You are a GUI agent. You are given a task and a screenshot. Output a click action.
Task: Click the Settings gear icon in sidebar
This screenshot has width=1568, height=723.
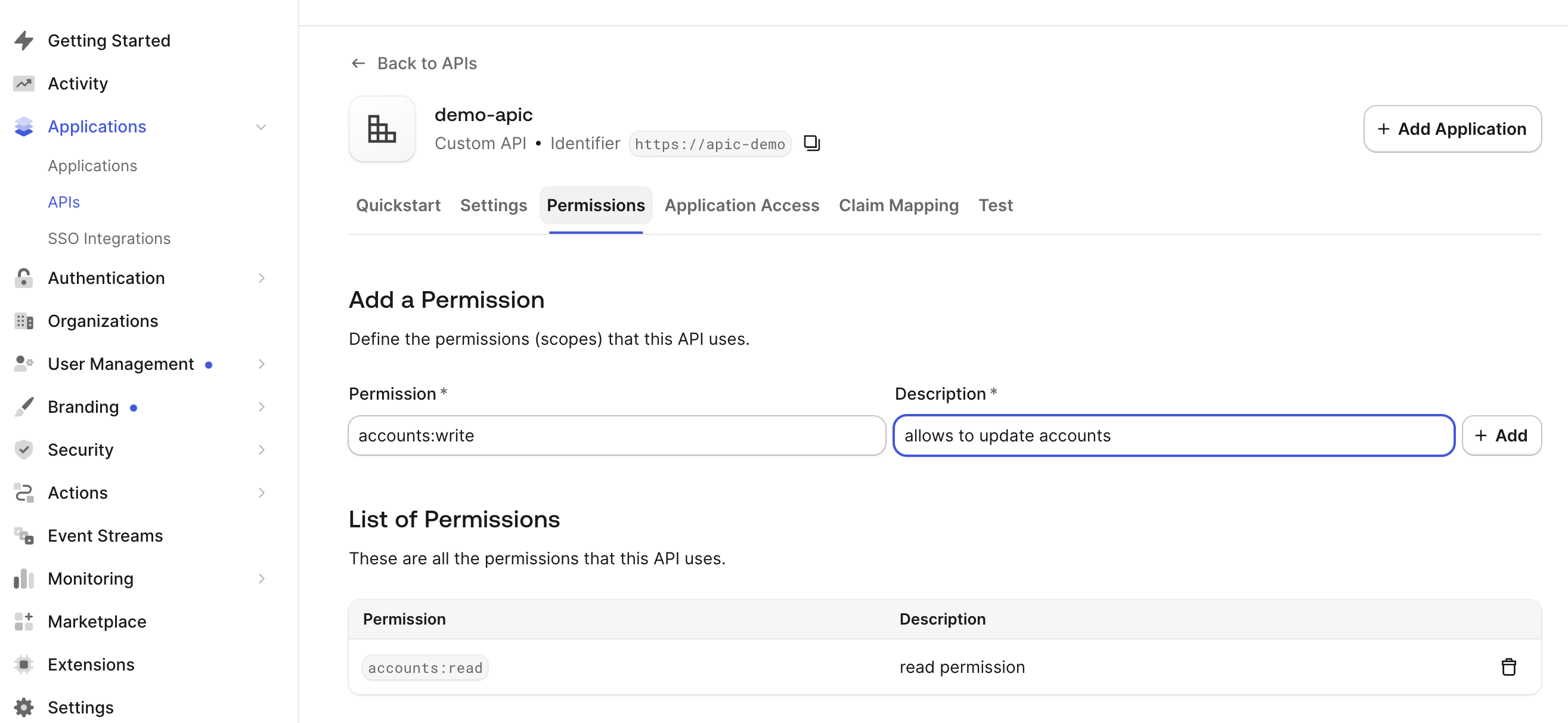click(x=24, y=707)
